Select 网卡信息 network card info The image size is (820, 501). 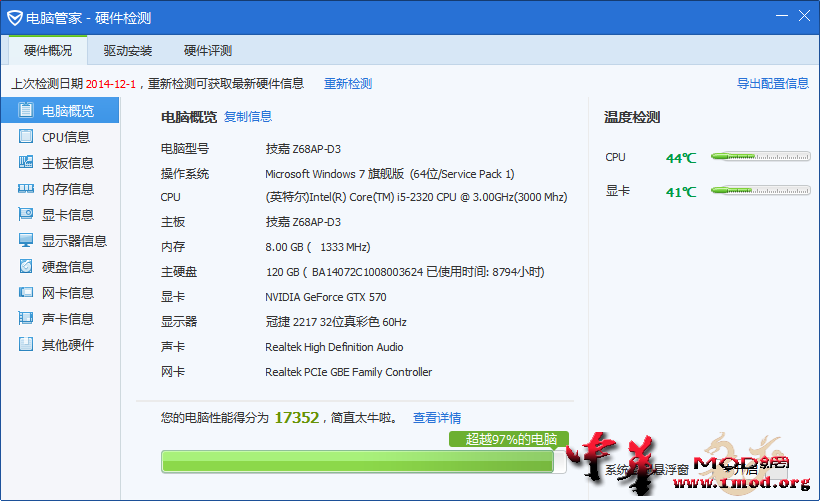pyautogui.click(x=60, y=293)
